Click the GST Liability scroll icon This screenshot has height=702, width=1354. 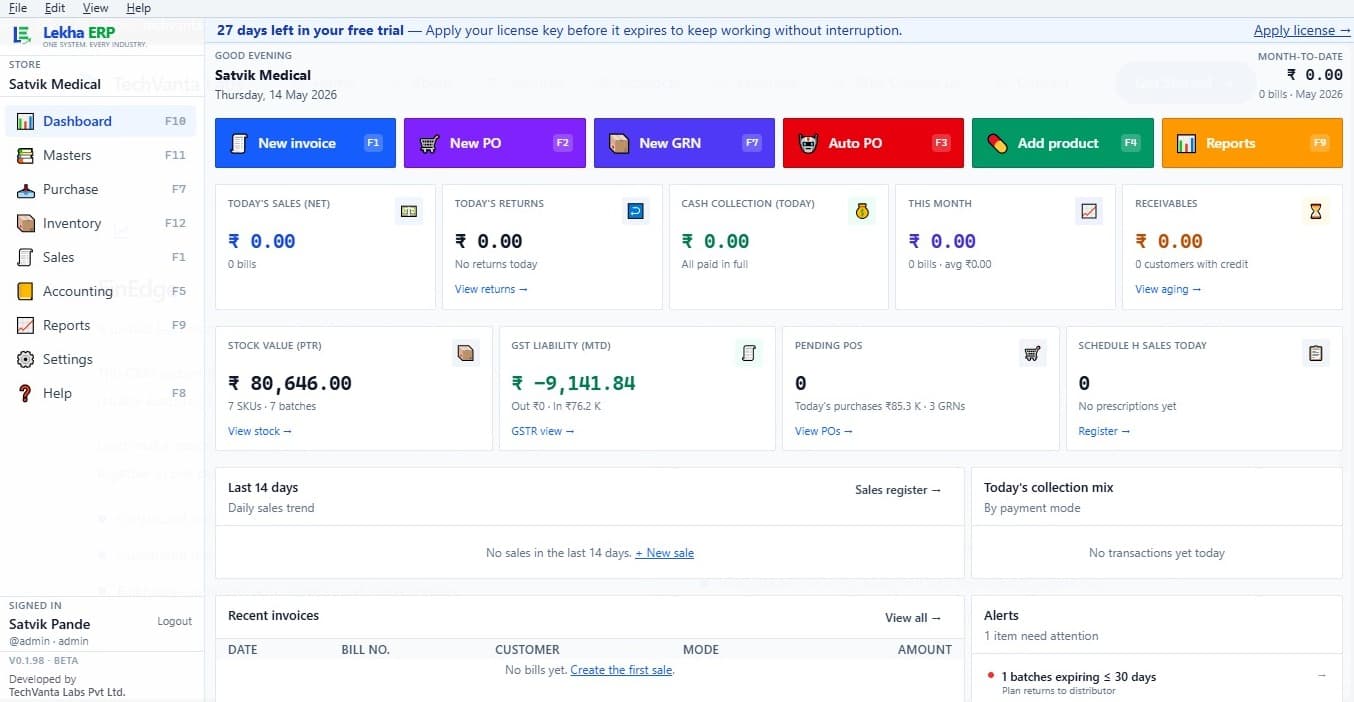point(748,353)
